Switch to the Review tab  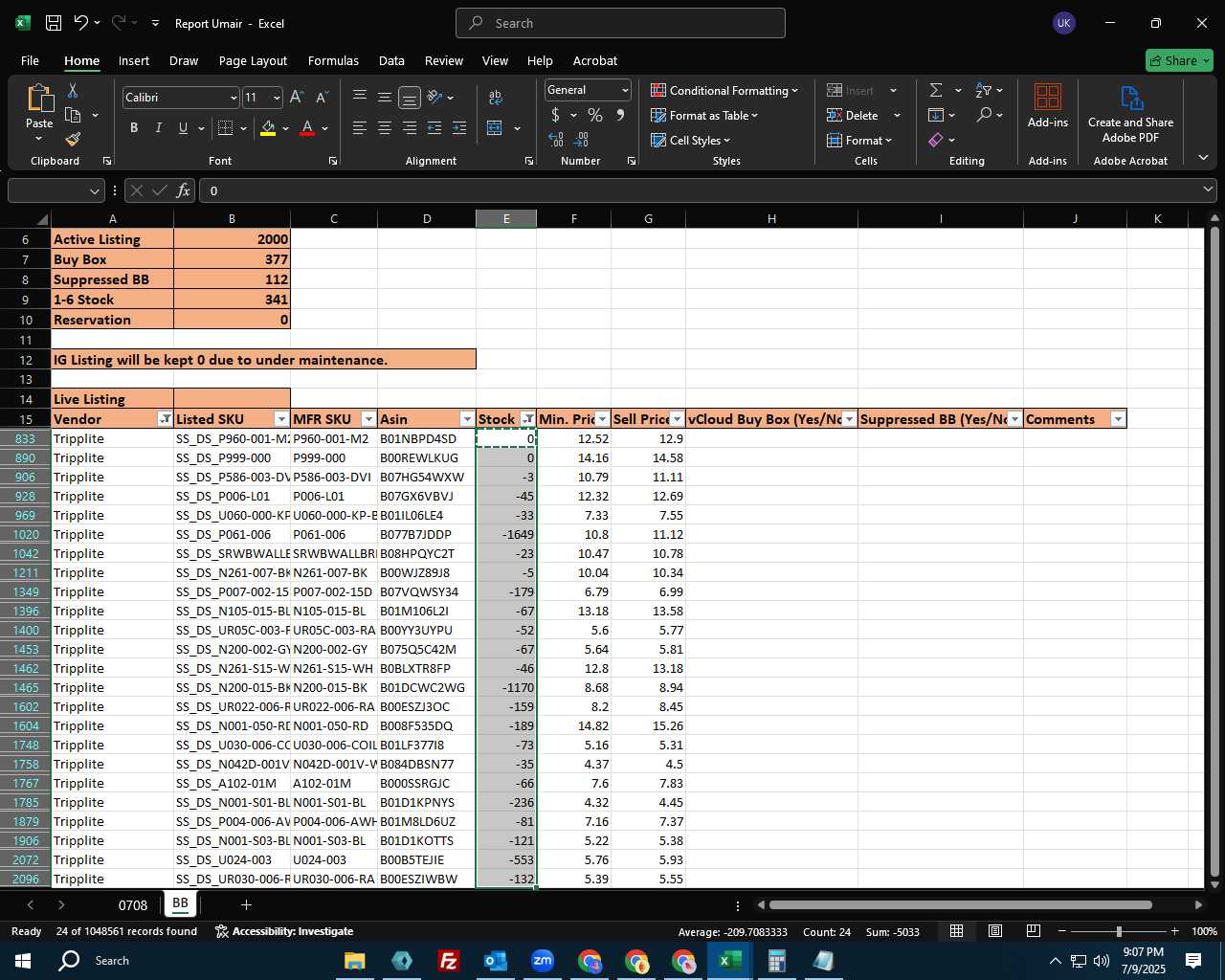444,60
